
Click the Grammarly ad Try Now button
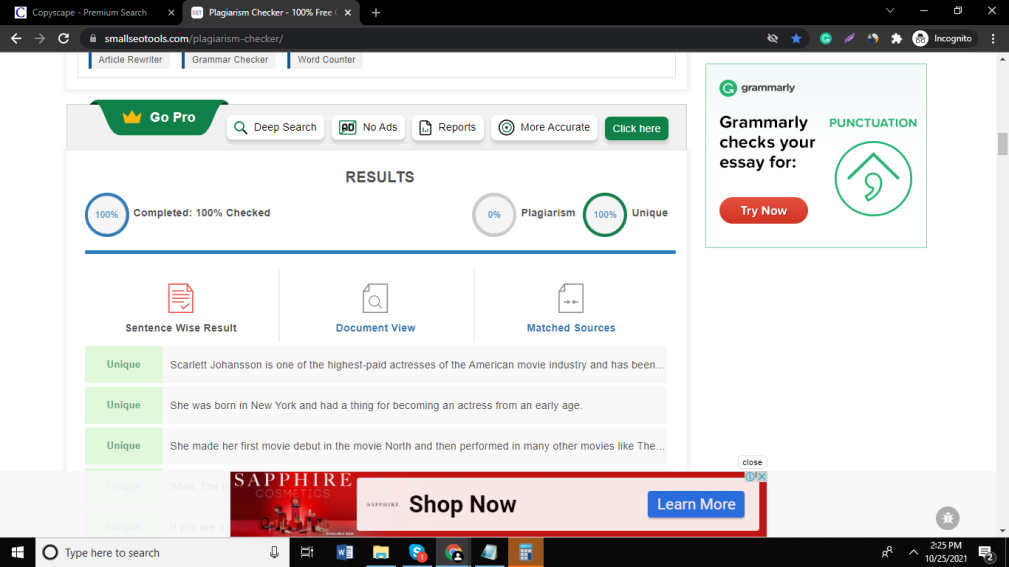tap(763, 210)
